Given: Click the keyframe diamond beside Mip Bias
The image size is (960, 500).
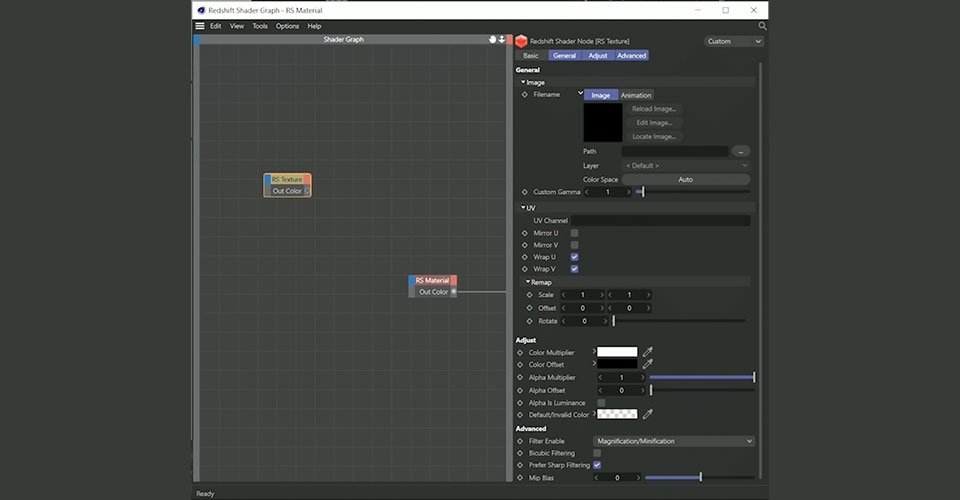Looking at the screenshot, I should [x=520, y=478].
